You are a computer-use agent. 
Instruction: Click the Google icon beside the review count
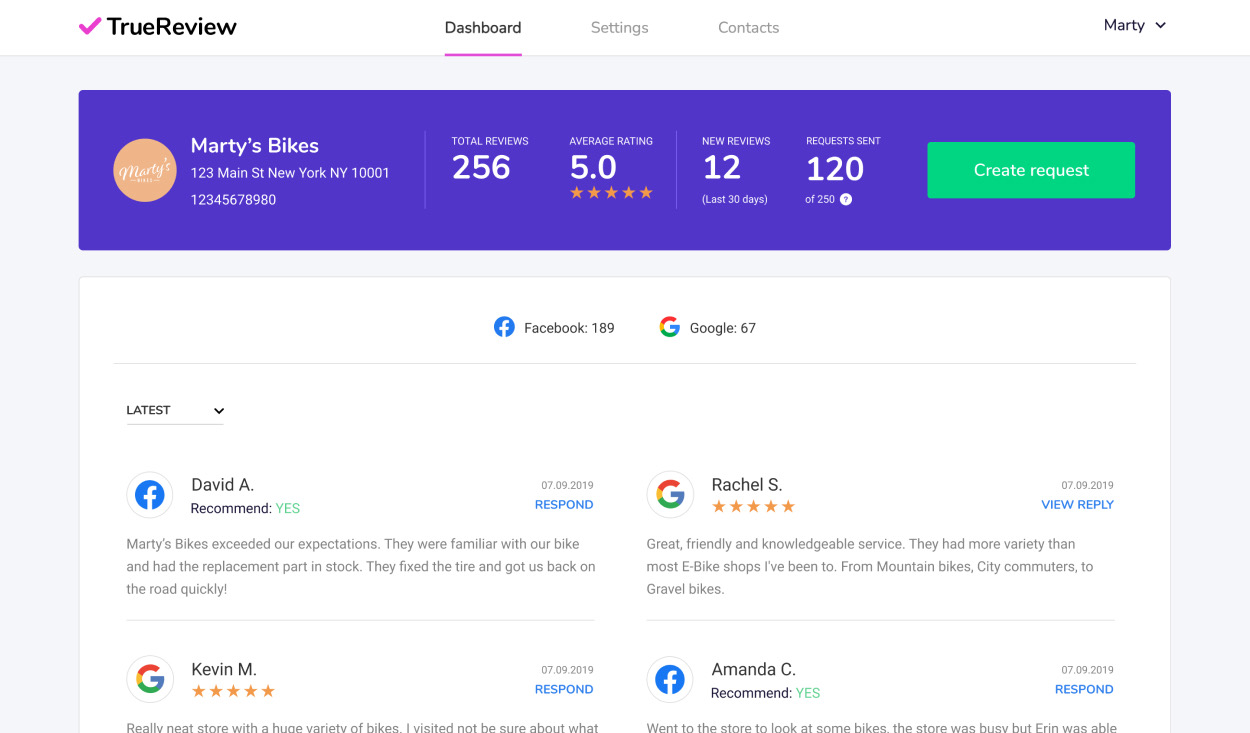669,326
